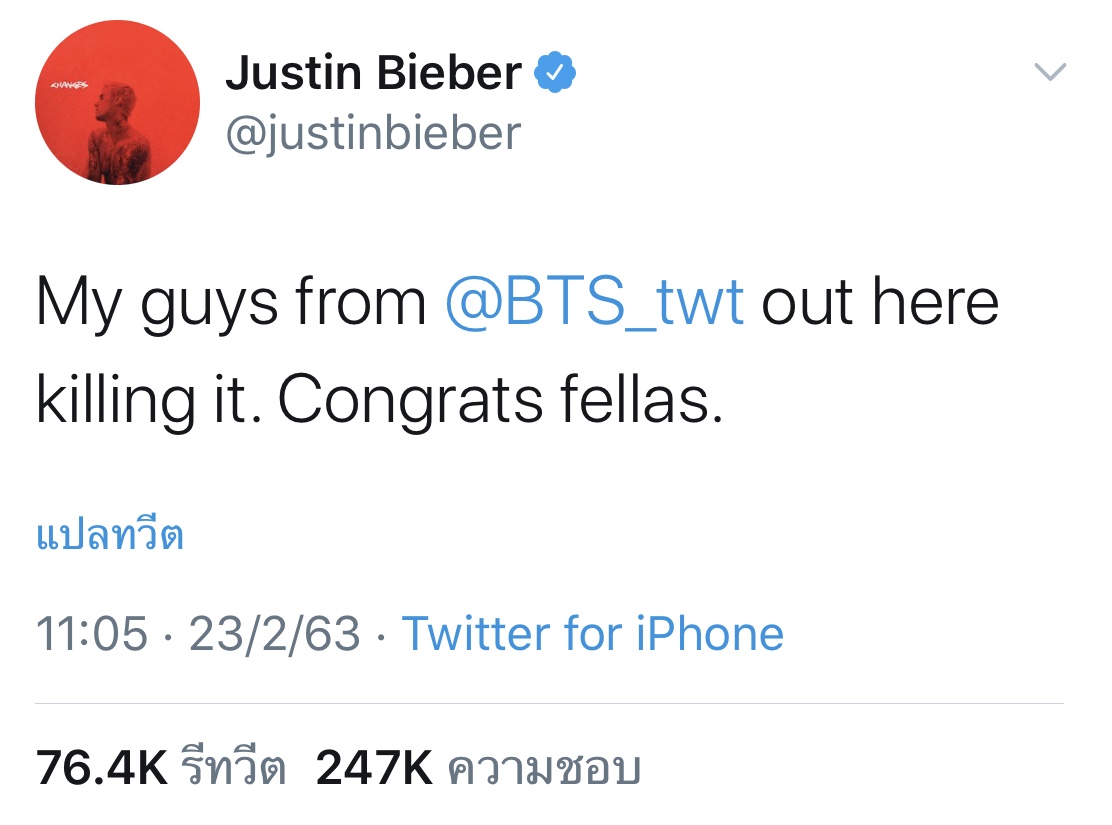Tap the แปลทวีต translate tweet link
Image resolution: width=1112 pixels, height=825 pixels.
click(x=110, y=537)
